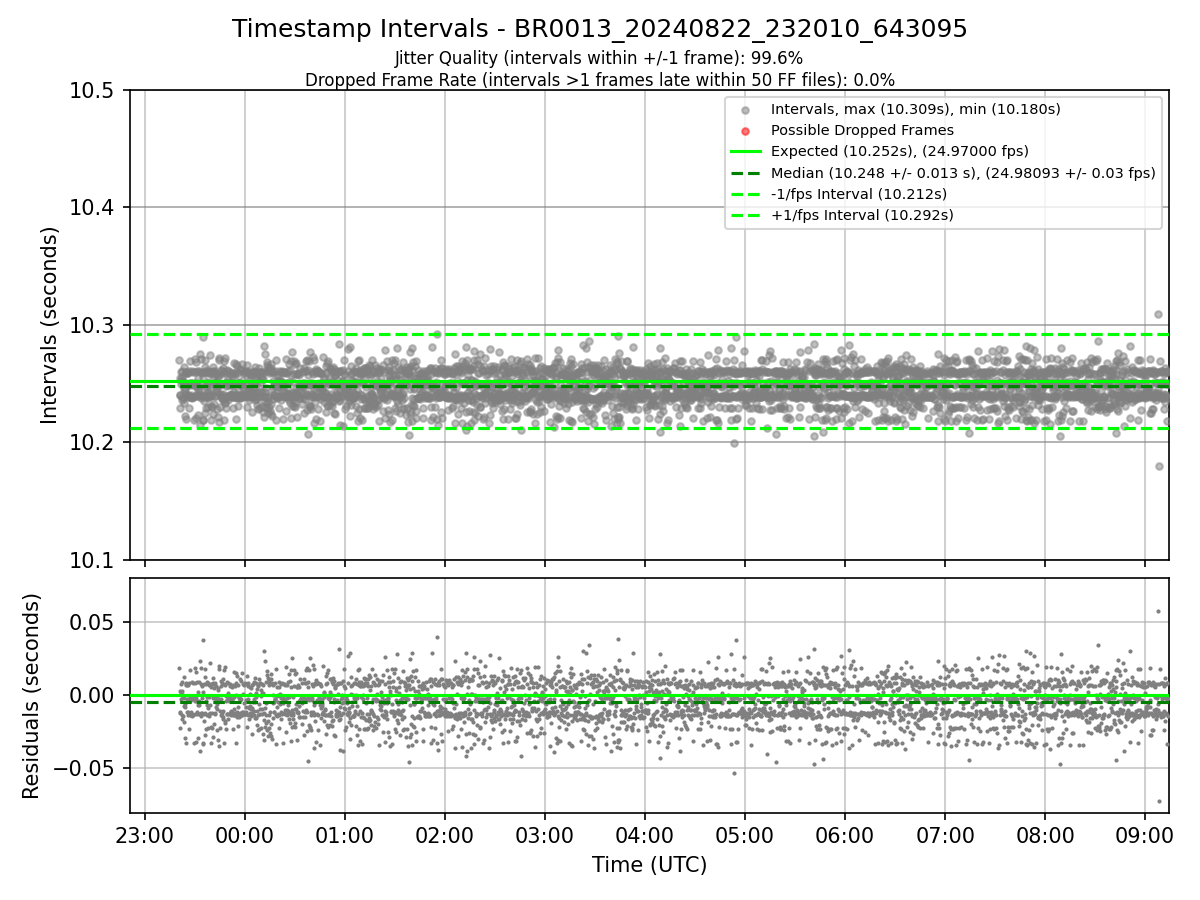Click the x-axis tick label '07:00'
The height and width of the screenshot is (900, 1200).
[x=945, y=834]
